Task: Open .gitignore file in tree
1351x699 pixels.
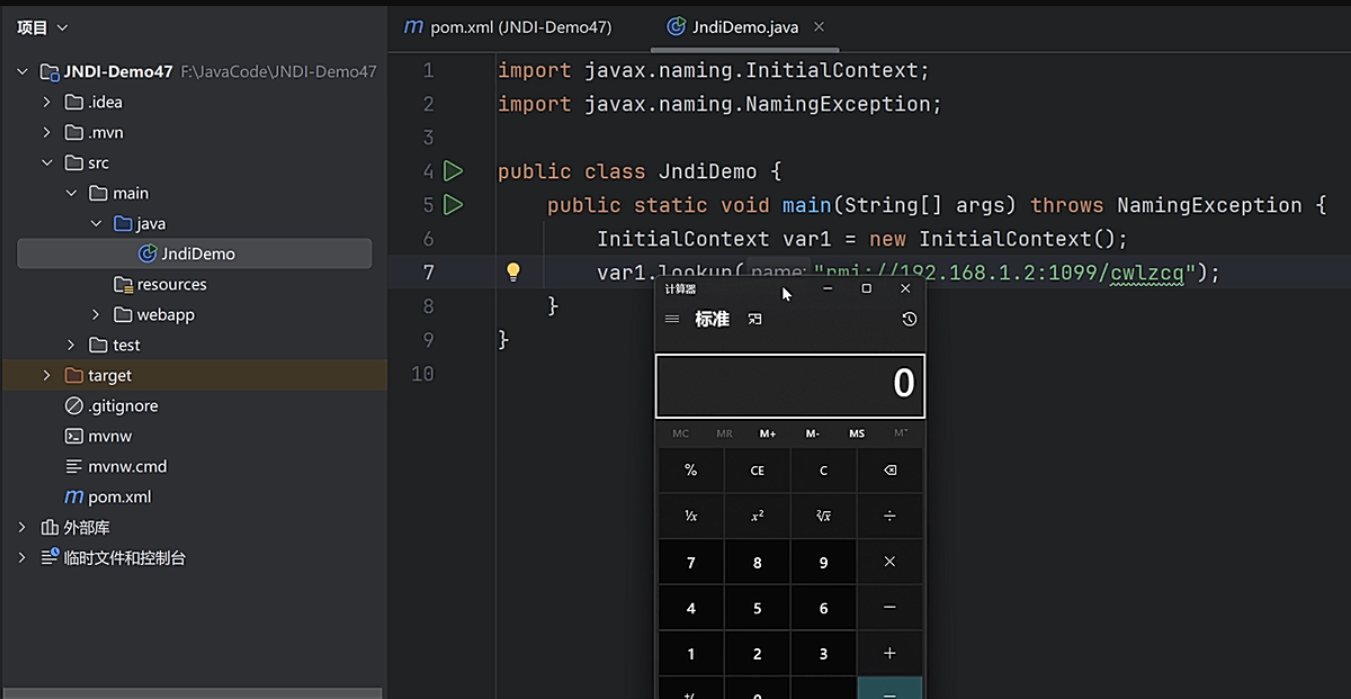Action: [x=123, y=406]
